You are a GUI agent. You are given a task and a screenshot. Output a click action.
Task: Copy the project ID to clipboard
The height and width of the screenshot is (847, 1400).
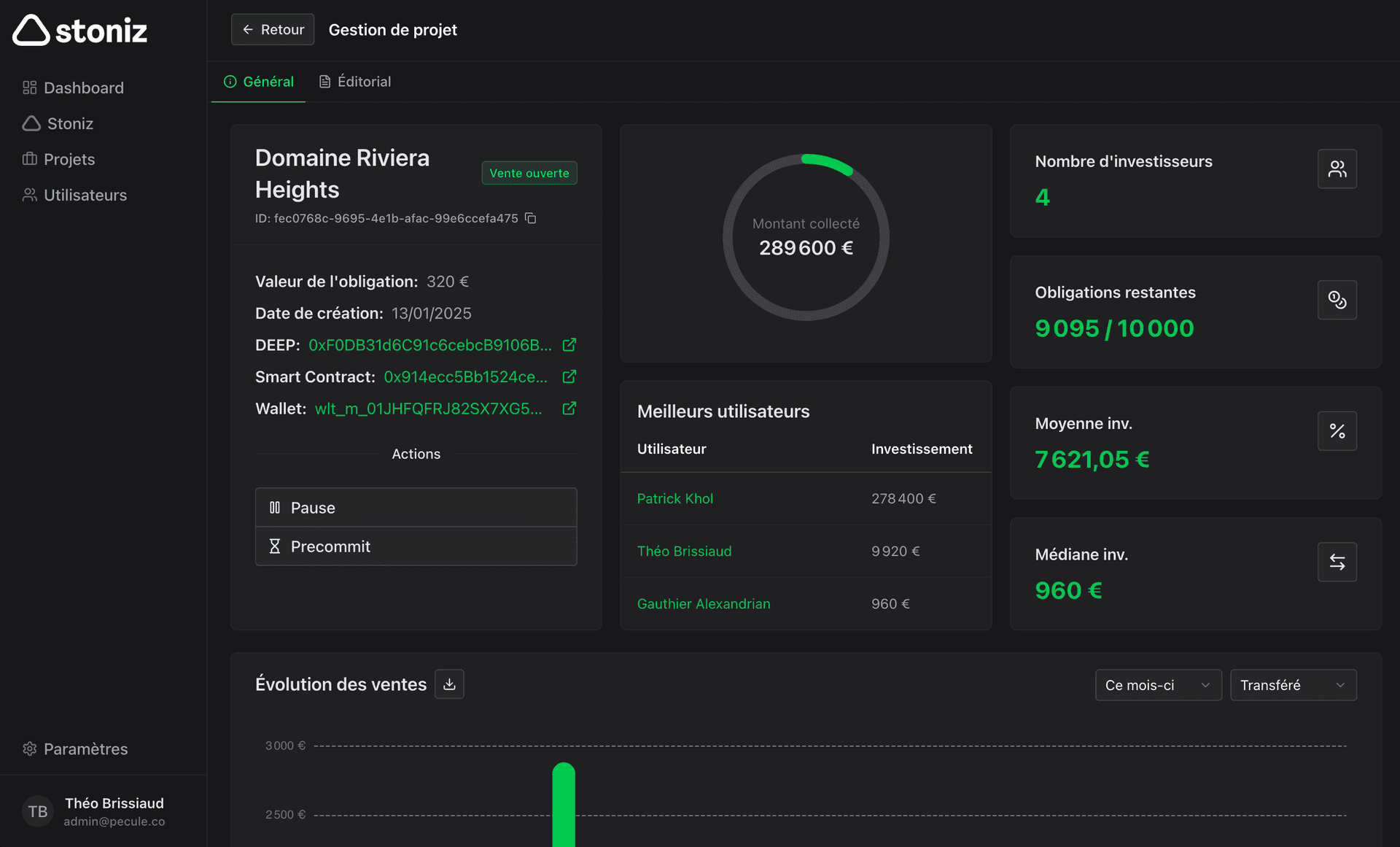click(x=531, y=218)
